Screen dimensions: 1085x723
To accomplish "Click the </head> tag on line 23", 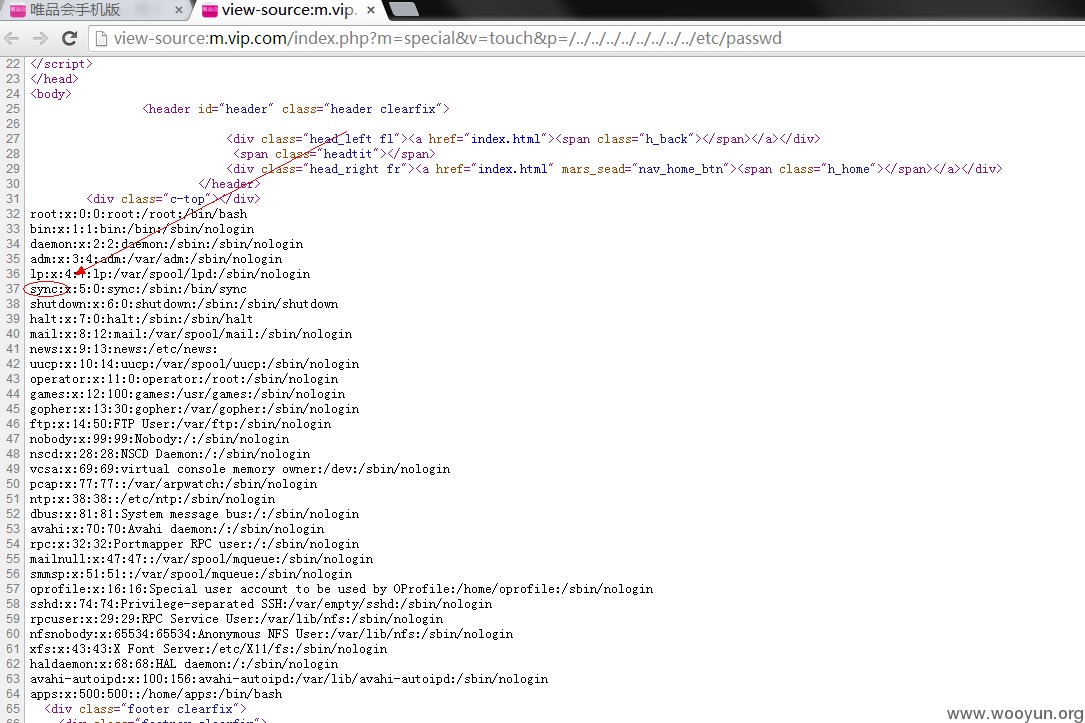I will (54, 79).
